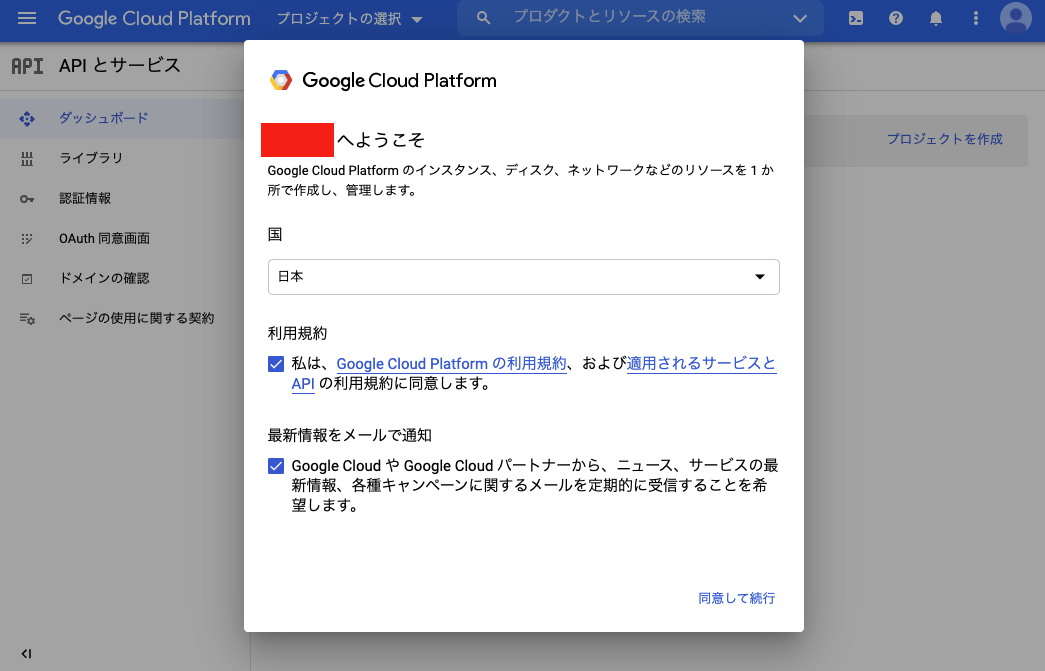Click the 最新情報をメールで通知 heading
Image resolution: width=1045 pixels, height=671 pixels.
(x=349, y=435)
